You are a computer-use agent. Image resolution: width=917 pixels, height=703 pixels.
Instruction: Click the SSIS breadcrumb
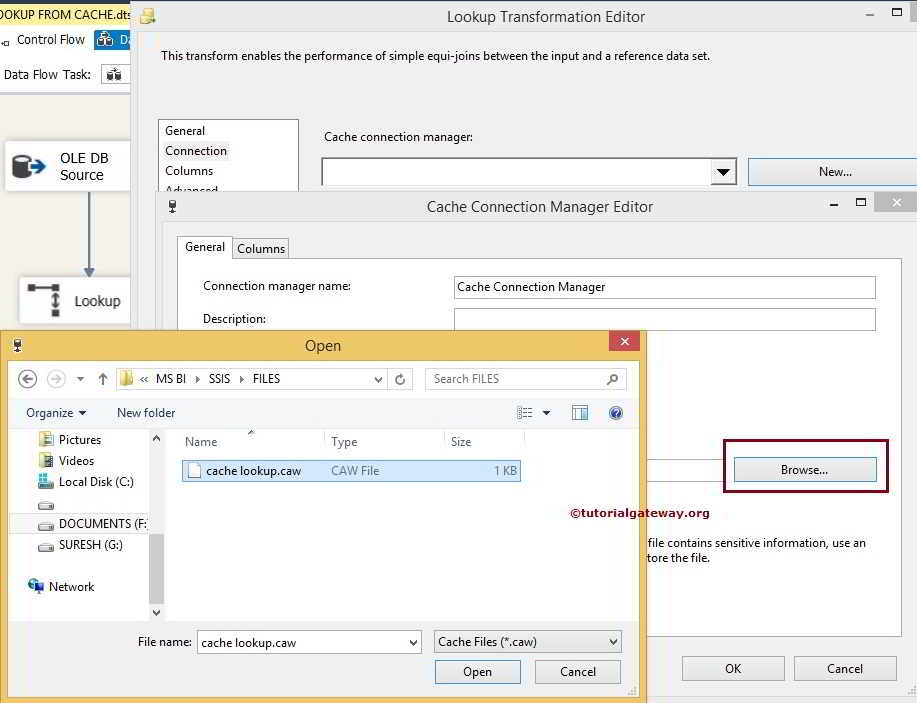pos(219,379)
